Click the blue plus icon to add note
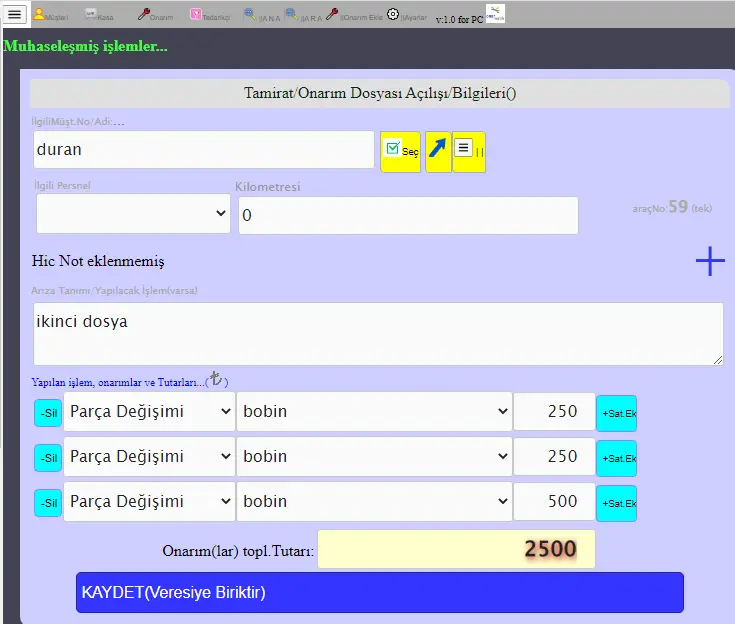The height and width of the screenshot is (624, 735). point(710,261)
